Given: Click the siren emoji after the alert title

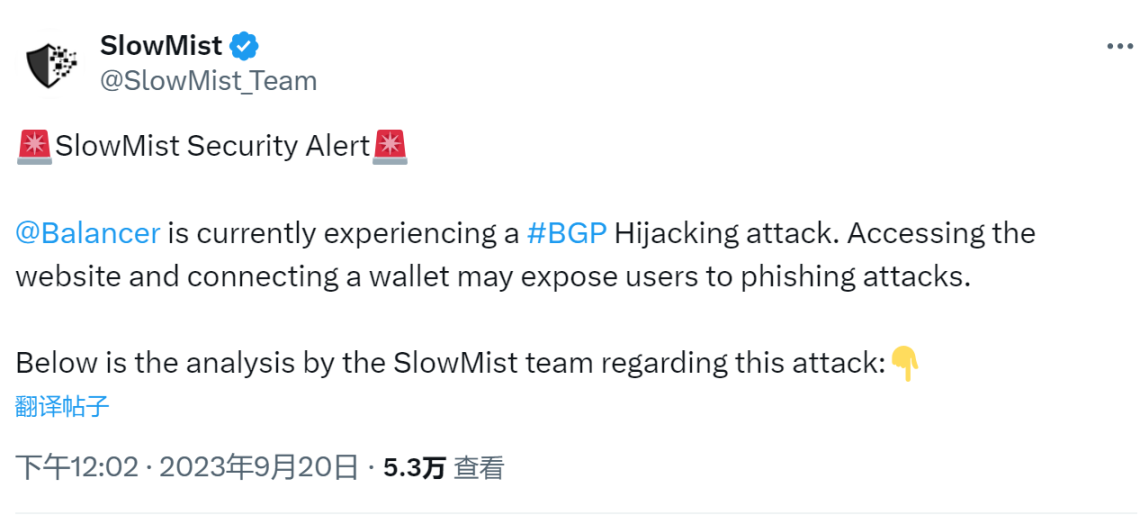Looking at the screenshot, I should pyautogui.click(x=390, y=146).
